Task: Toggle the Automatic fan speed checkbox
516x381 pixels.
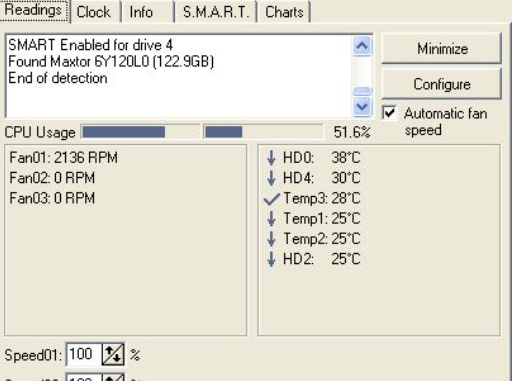Action: tap(389, 113)
